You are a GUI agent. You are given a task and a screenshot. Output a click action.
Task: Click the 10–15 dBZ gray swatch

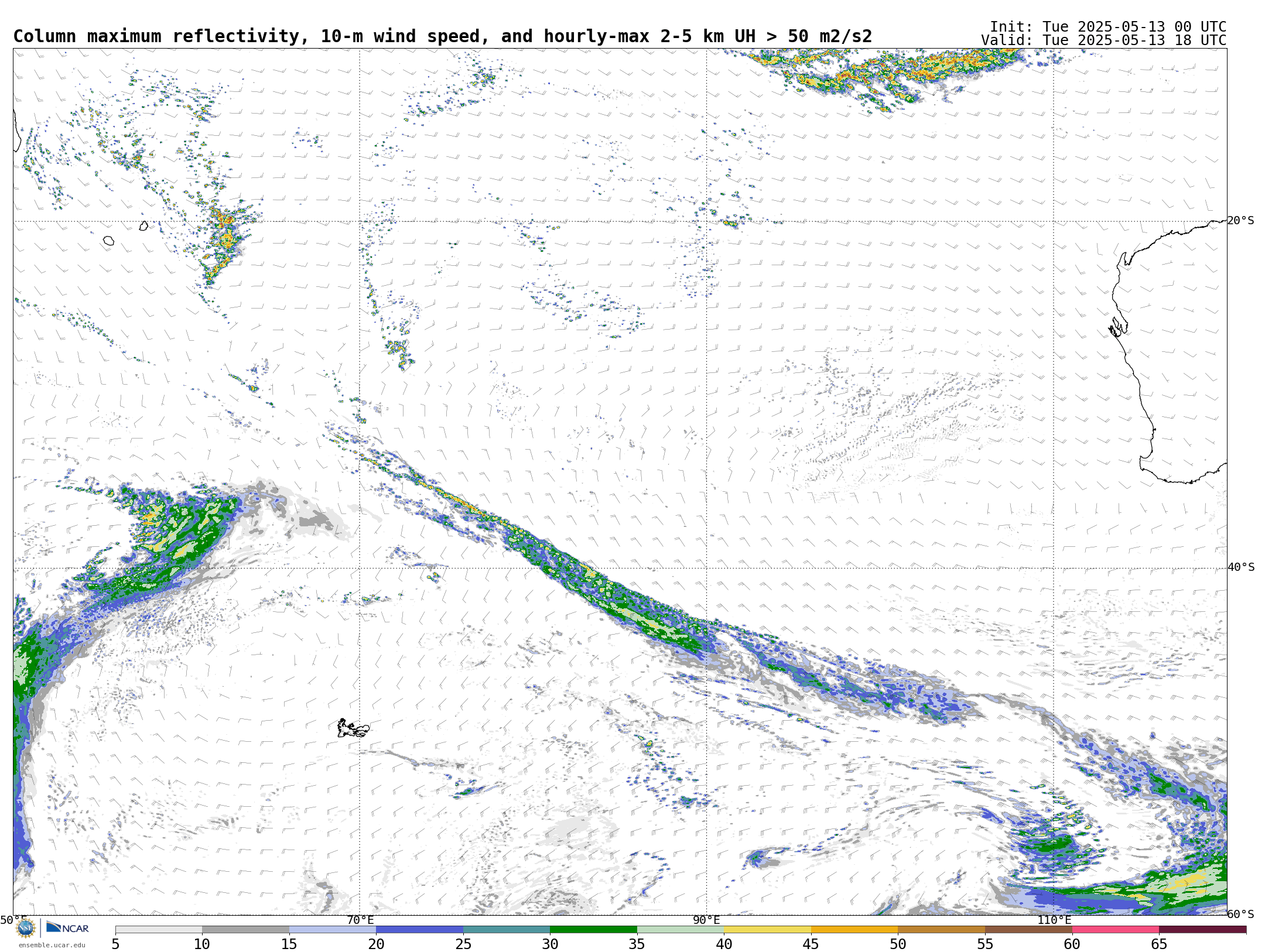[245, 930]
